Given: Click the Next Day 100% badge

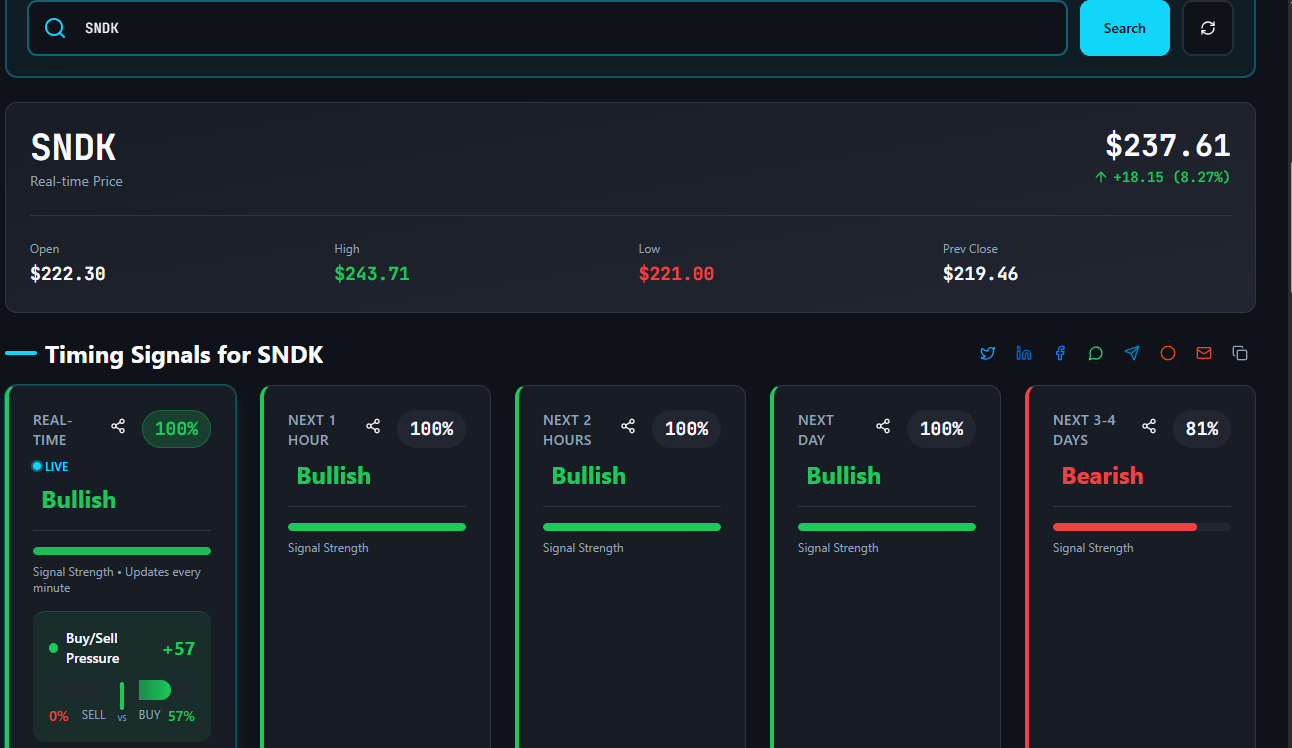Looking at the screenshot, I should (x=942, y=429).
